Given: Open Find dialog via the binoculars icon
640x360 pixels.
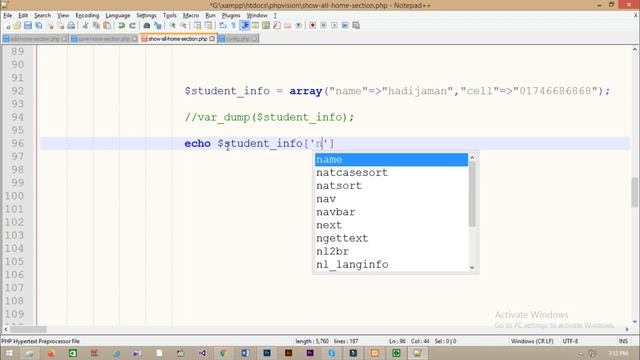Looking at the screenshot, I should coord(147,25).
